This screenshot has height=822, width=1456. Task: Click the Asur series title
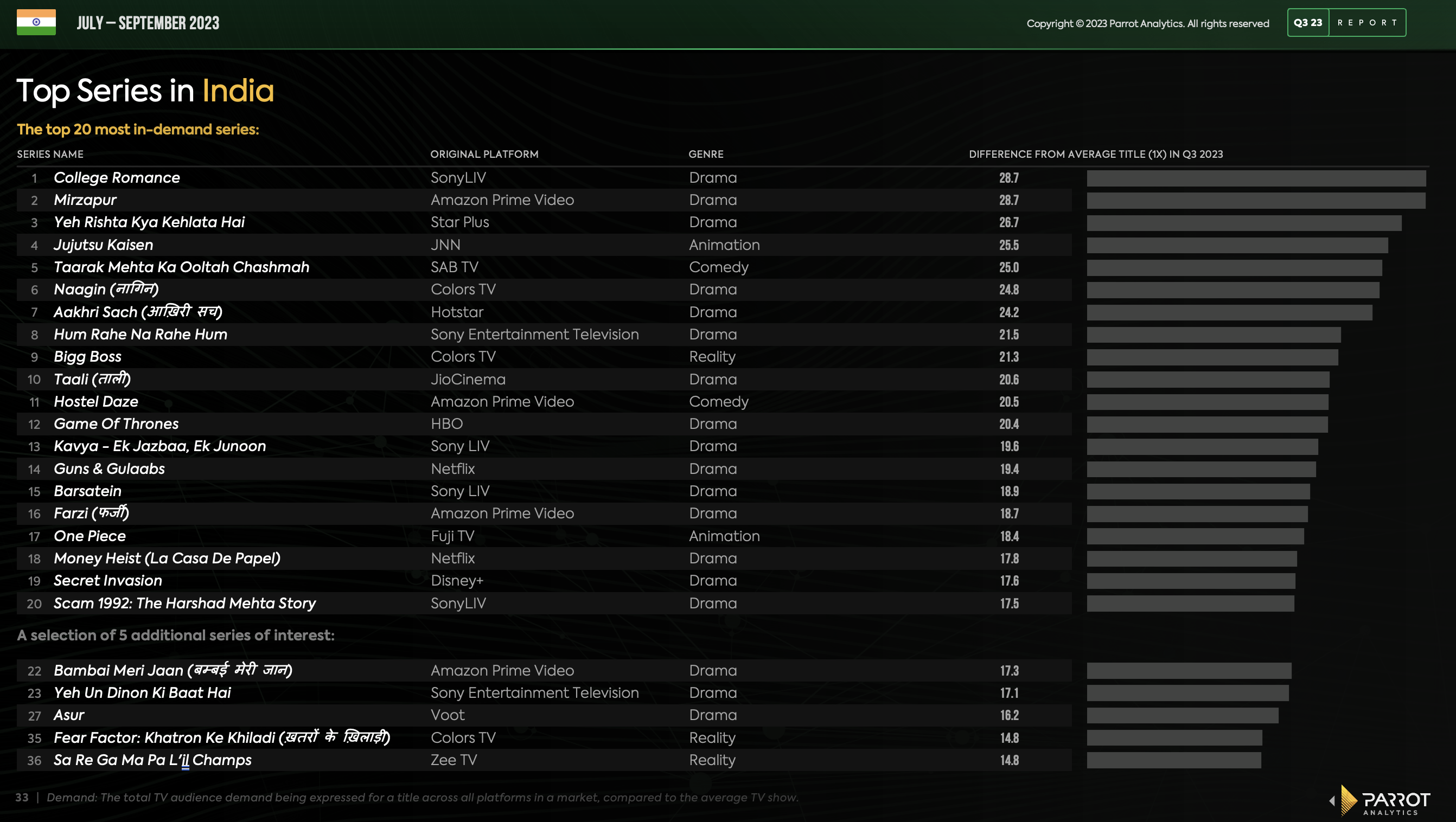pos(68,715)
